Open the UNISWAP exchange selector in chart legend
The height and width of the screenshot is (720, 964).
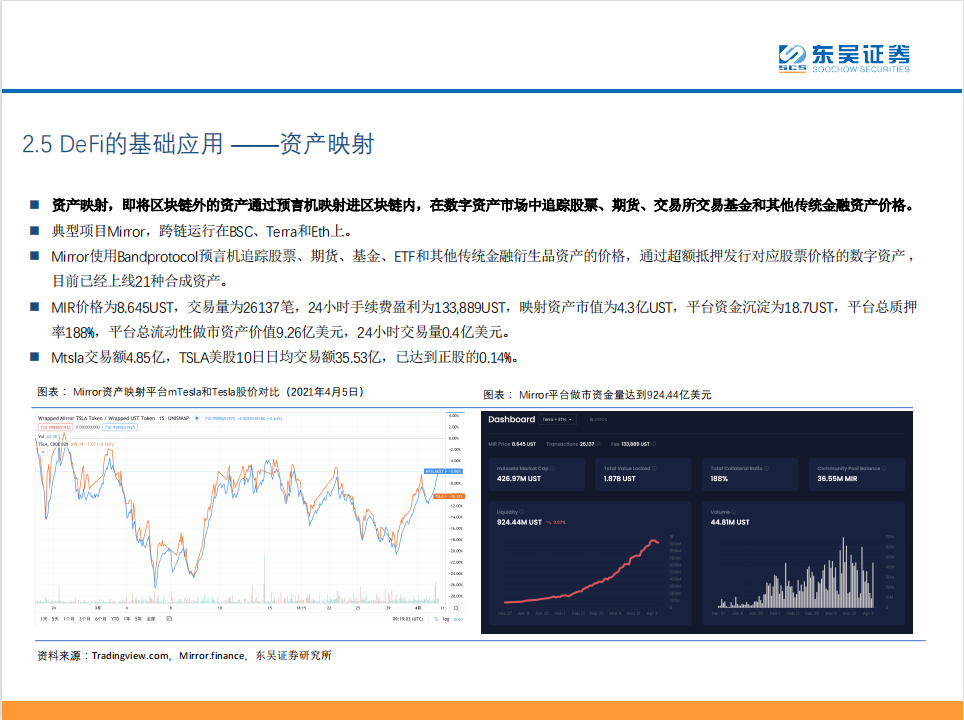coord(178,418)
